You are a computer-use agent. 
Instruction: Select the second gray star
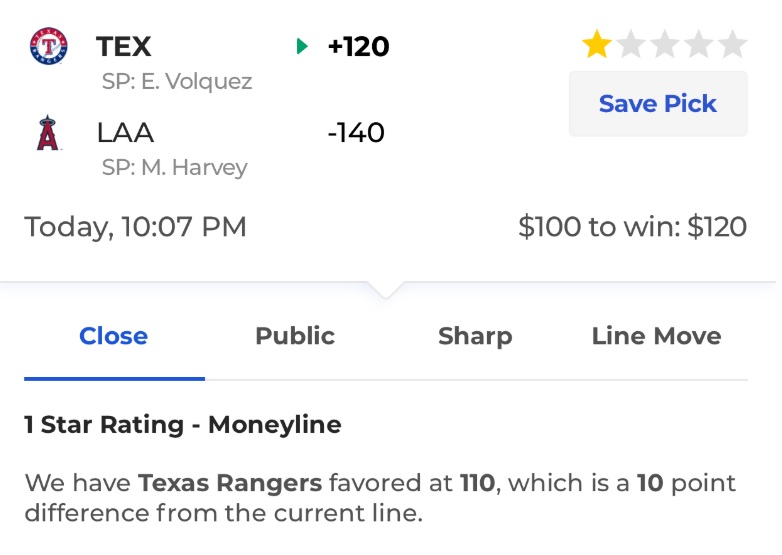click(x=631, y=44)
